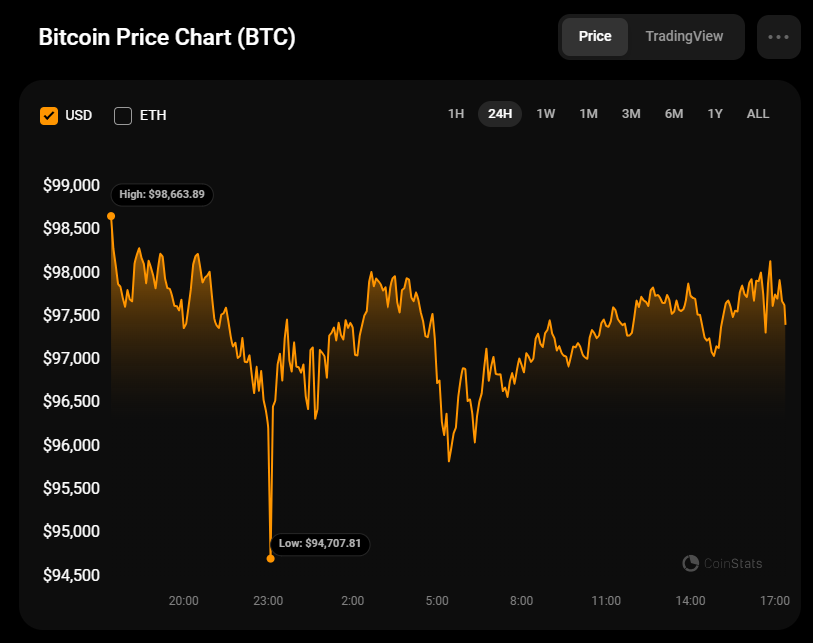Select the 1M time range
Image resolution: width=813 pixels, height=643 pixels.
588,114
